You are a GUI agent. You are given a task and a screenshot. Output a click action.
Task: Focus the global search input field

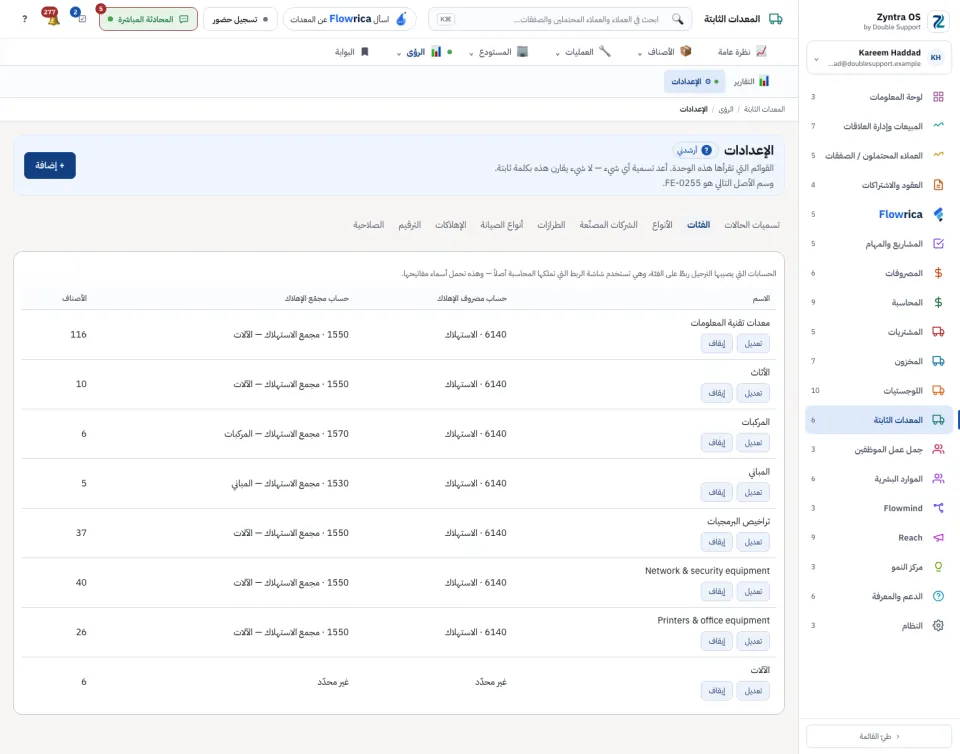tap(560, 19)
